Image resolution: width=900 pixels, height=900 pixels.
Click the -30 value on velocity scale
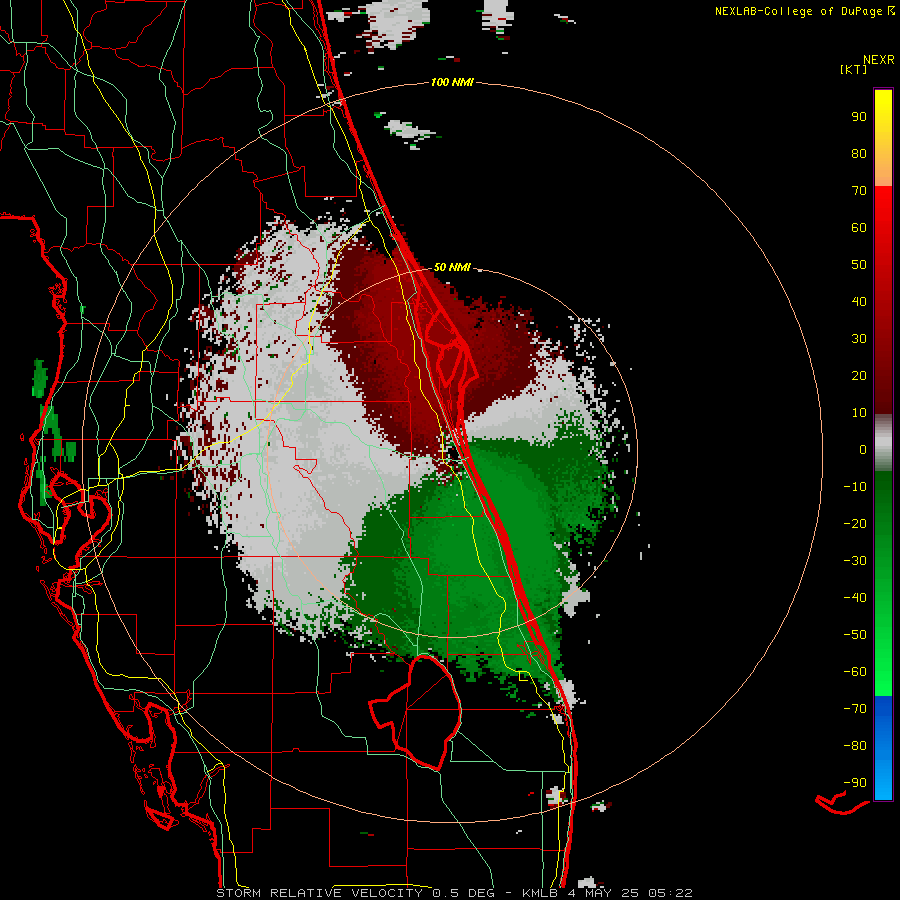[x=855, y=561]
